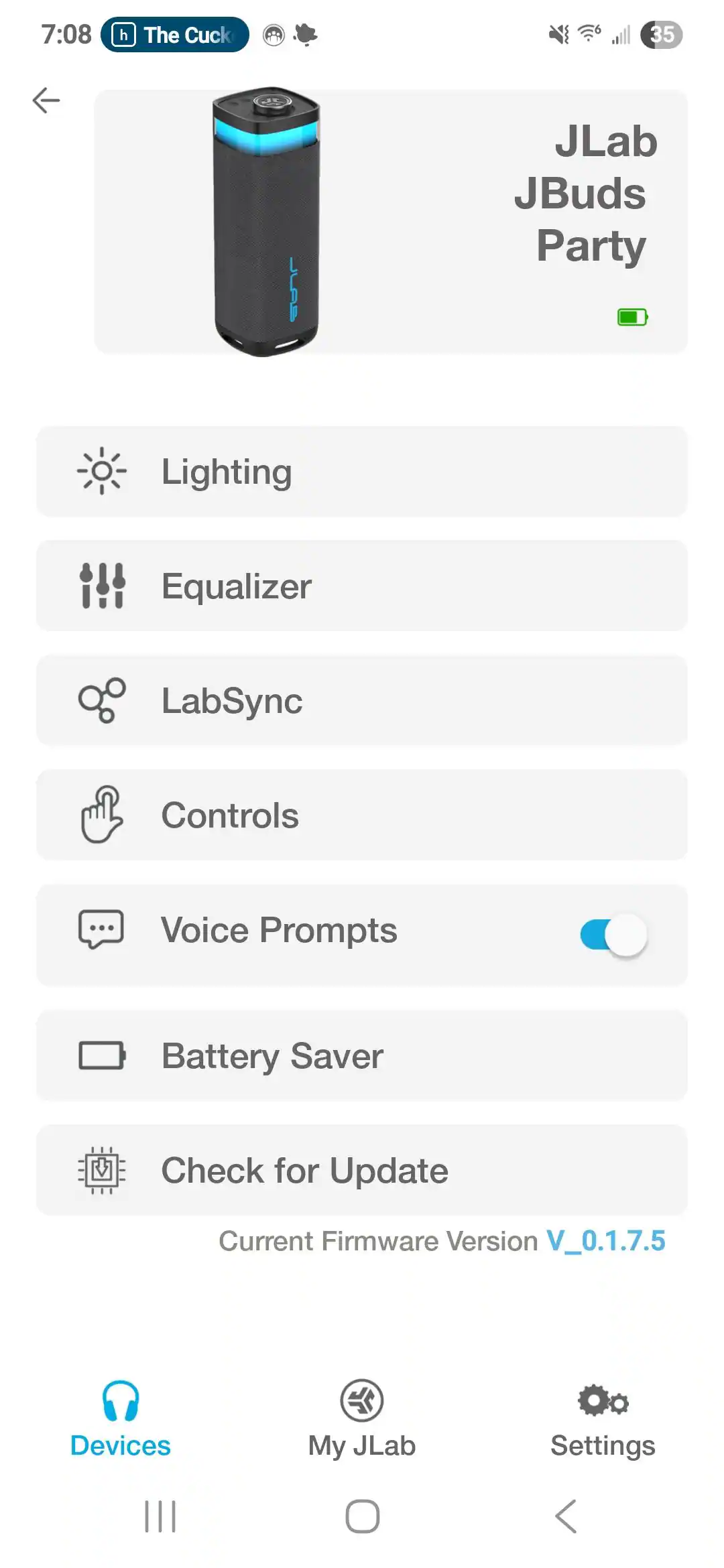Tap the back arrow at top left
Screen dimensions: 724x1568
coord(46,101)
